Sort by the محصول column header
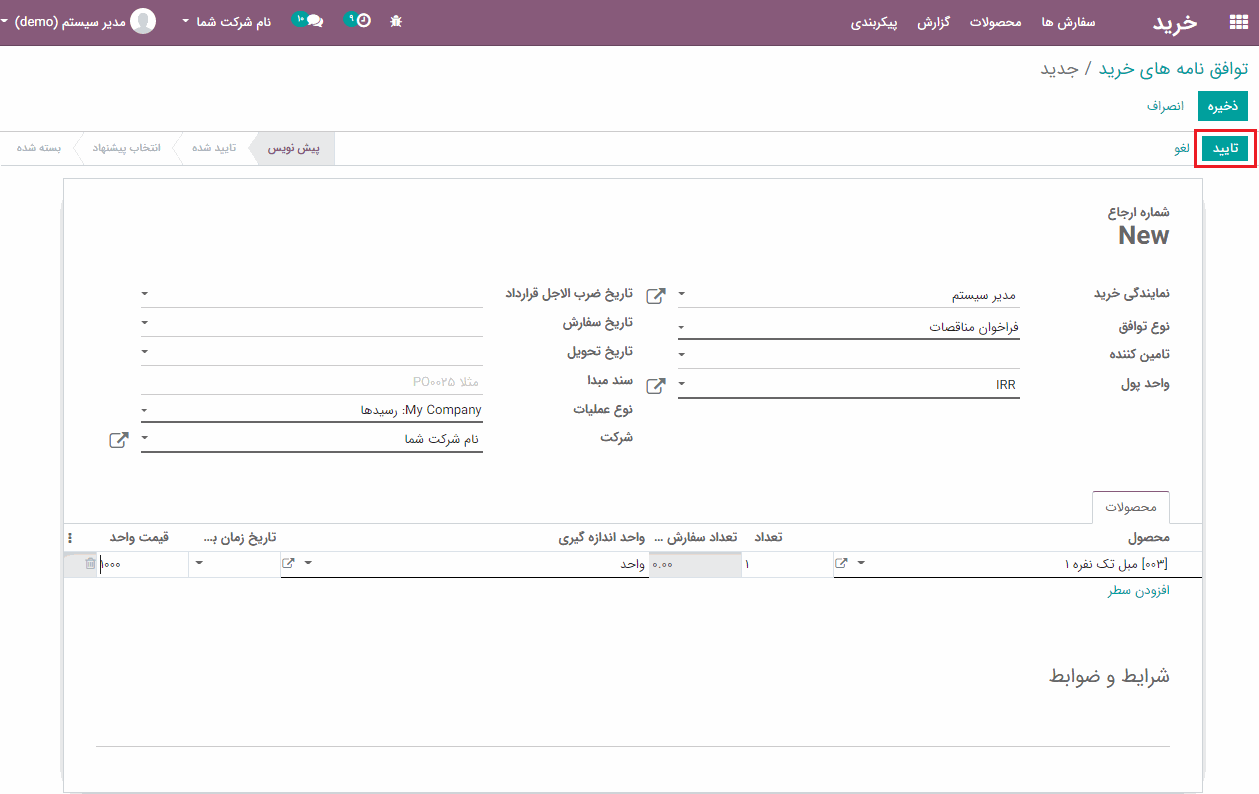The image size is (1259, 794). point(1149,538)
